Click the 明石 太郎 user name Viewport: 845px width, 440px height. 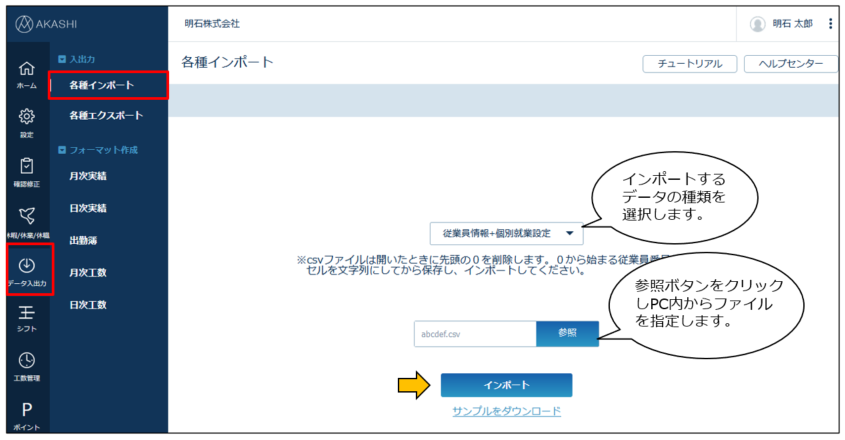(x=792, y=24)
